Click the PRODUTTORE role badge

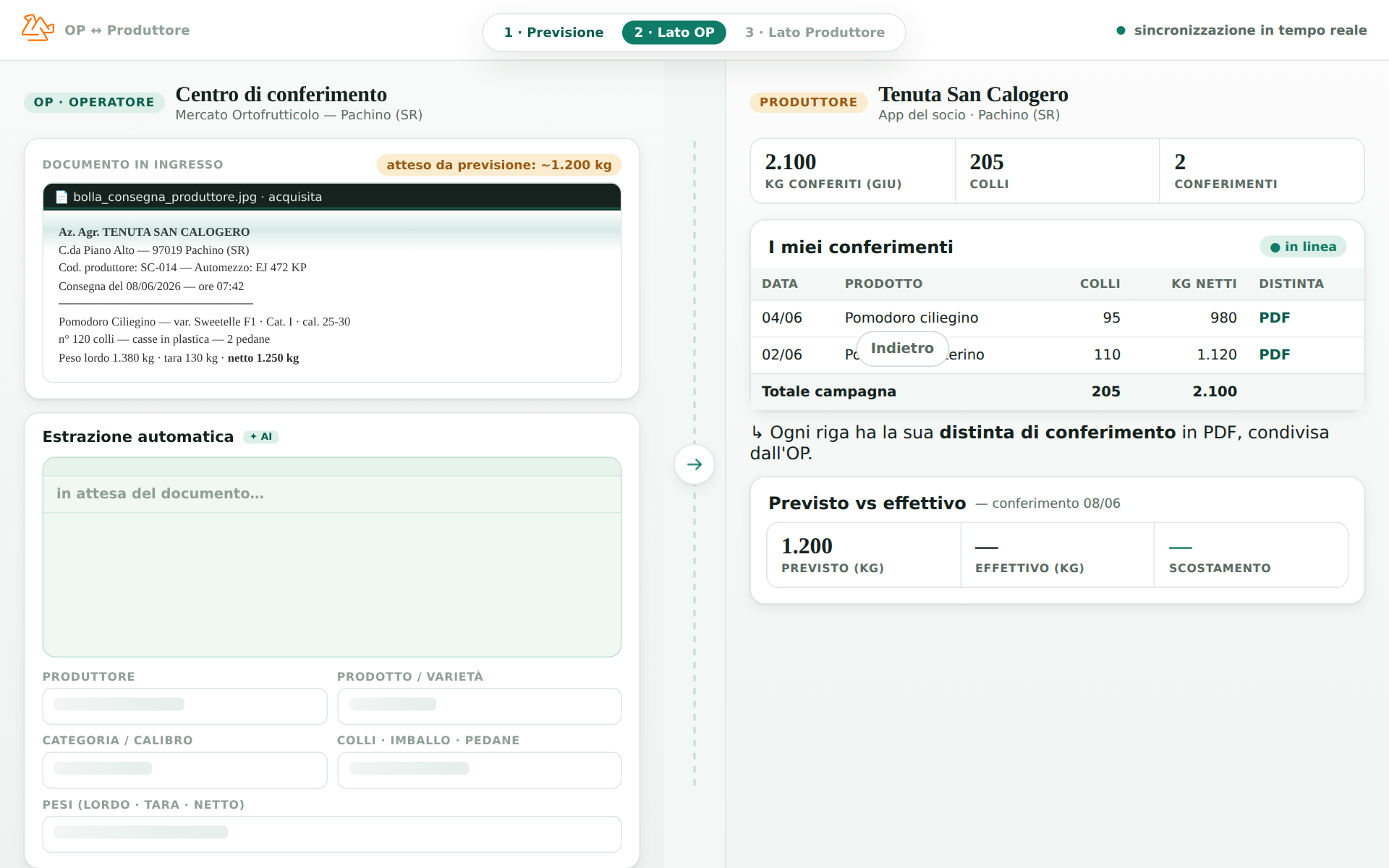click(x=808, y=102)
